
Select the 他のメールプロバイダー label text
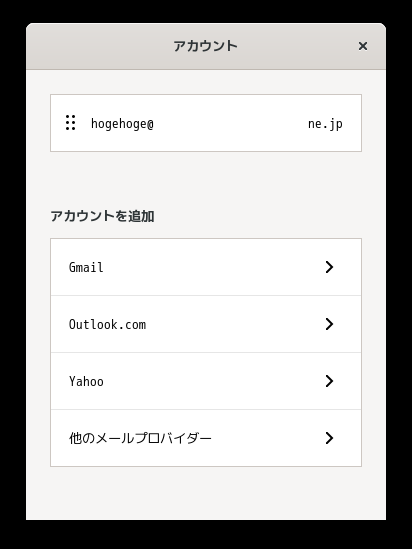140,438
